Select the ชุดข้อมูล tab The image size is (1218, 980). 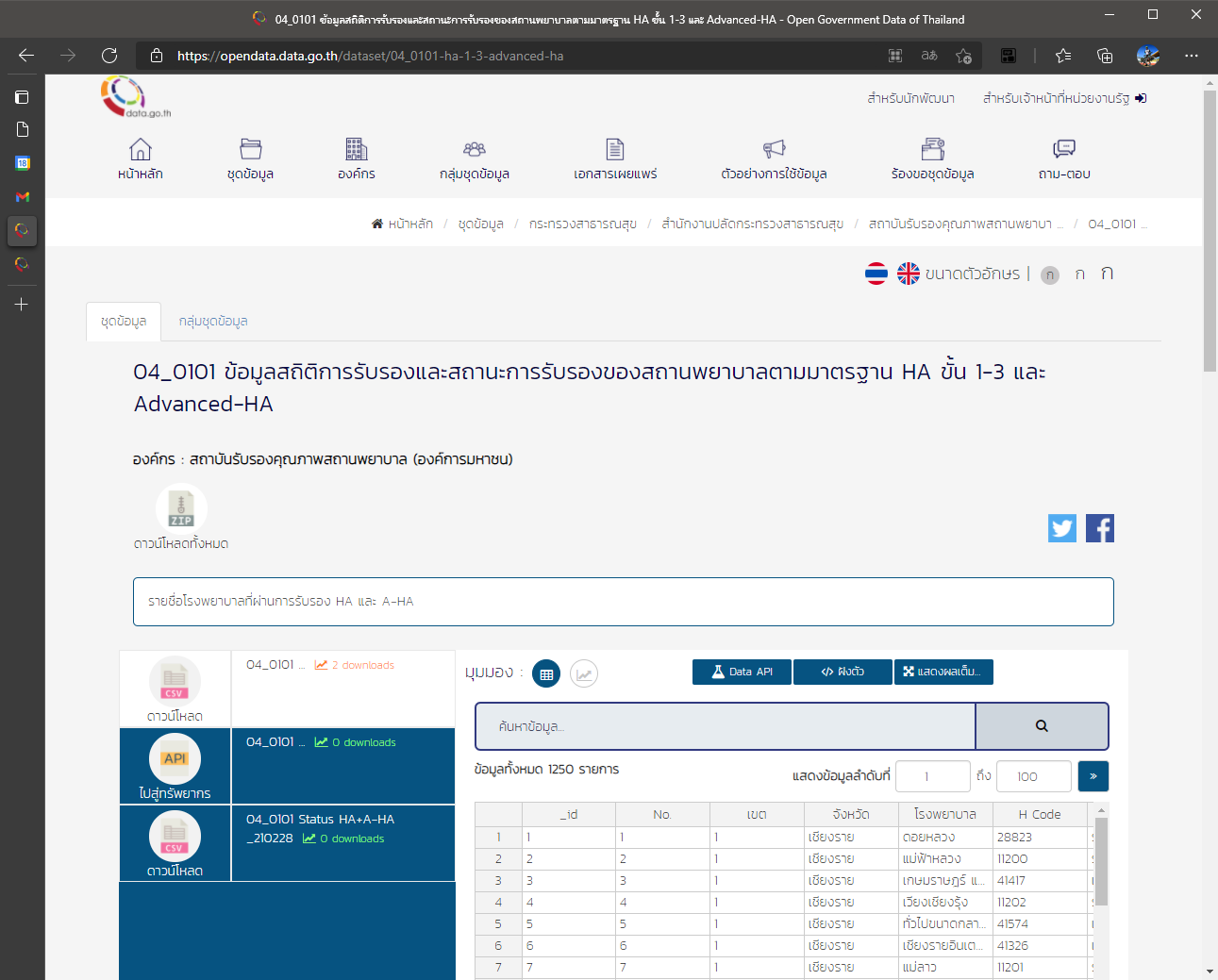pyautogui.click(x=123, y=321)
